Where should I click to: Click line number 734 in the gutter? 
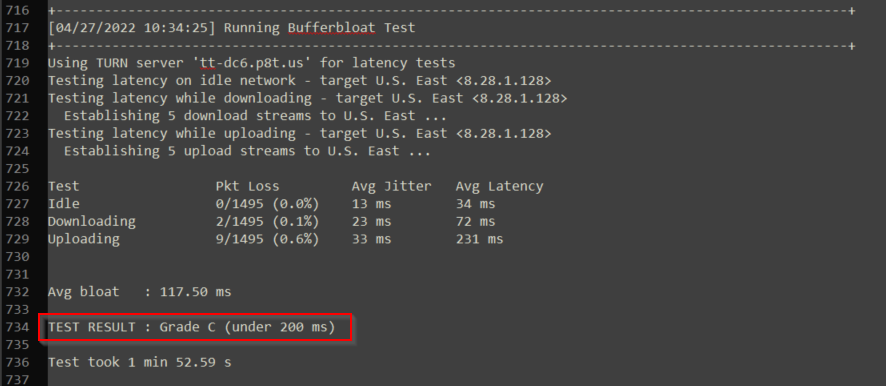[x=16, y=327]
